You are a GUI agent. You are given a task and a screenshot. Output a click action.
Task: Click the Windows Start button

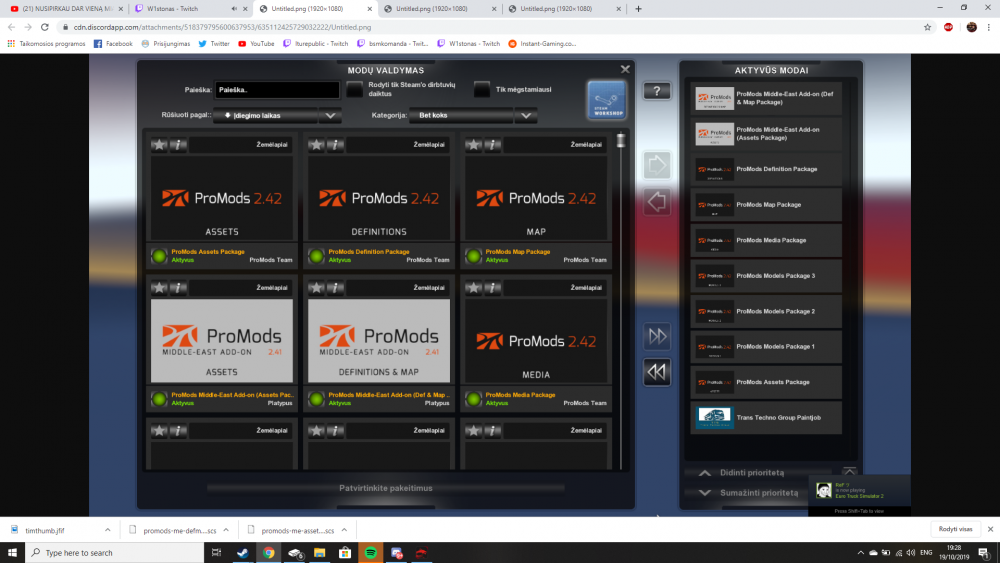click(12, 553)
